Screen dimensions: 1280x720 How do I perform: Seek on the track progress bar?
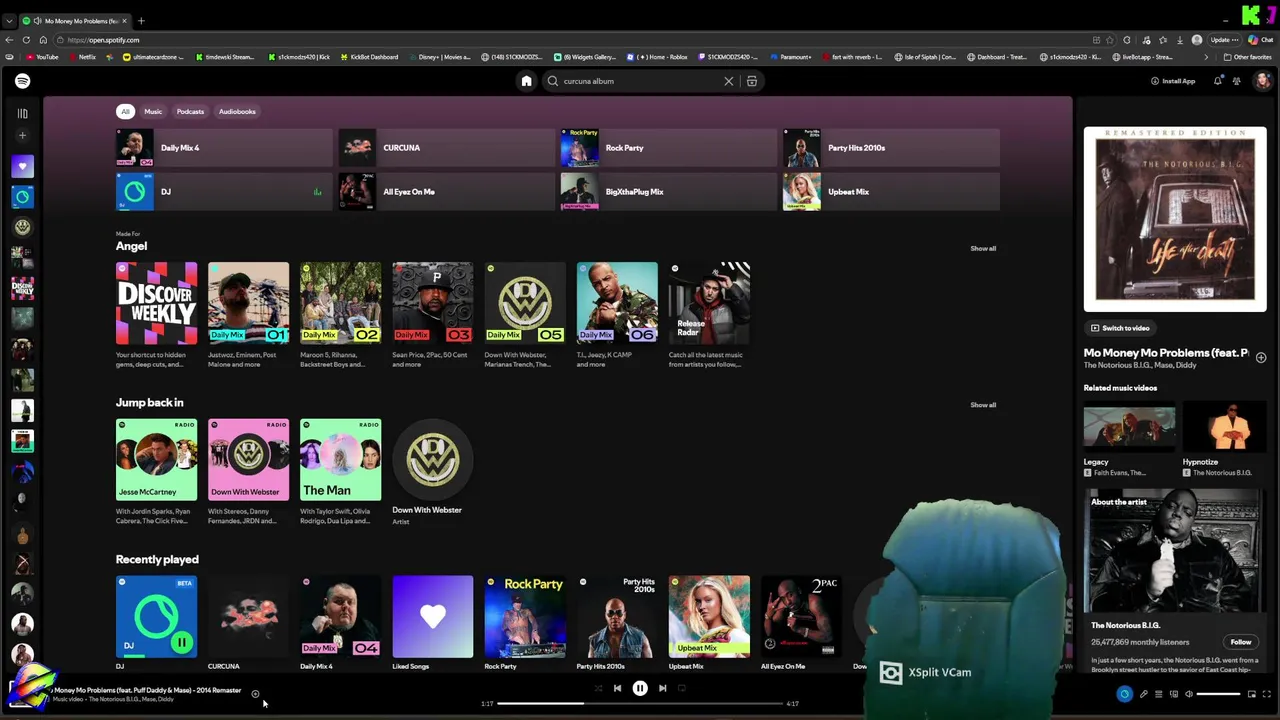[x=640, y=704]
